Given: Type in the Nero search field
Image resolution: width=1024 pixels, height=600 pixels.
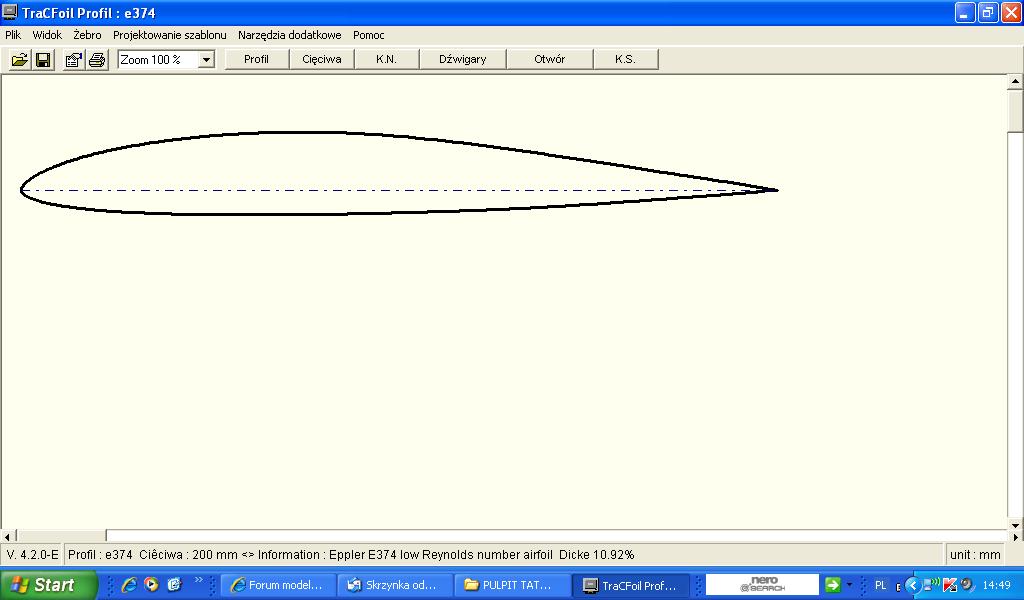Looking at the screenshot, I should (762, 585).
